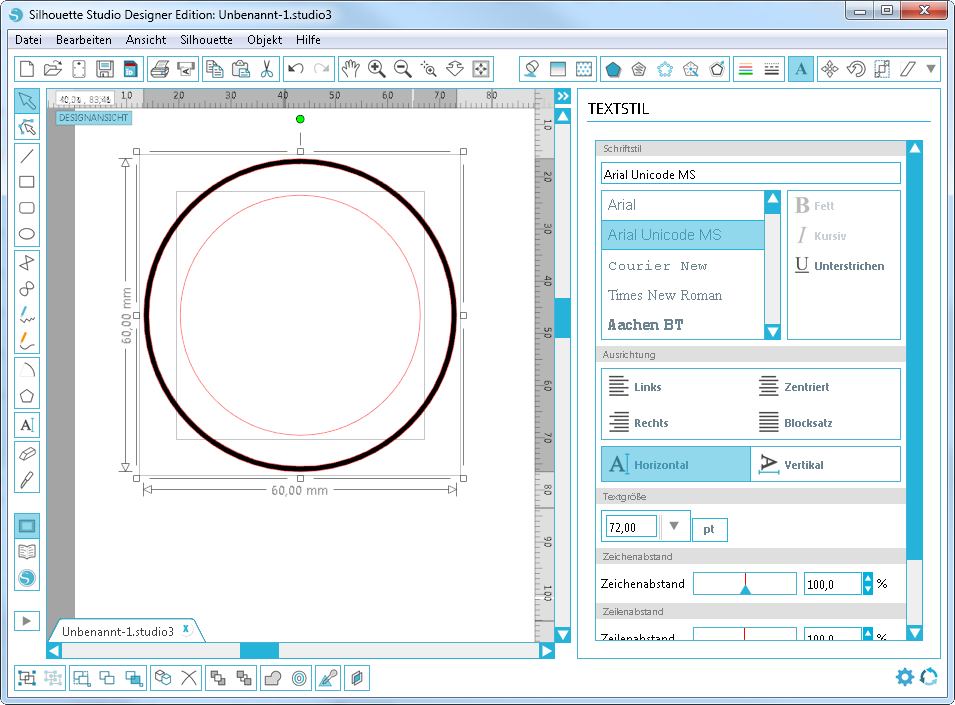Toggle Unterstrichen underline formatting
The height and width of the screenshot is (705, 955).
point(840,266)
